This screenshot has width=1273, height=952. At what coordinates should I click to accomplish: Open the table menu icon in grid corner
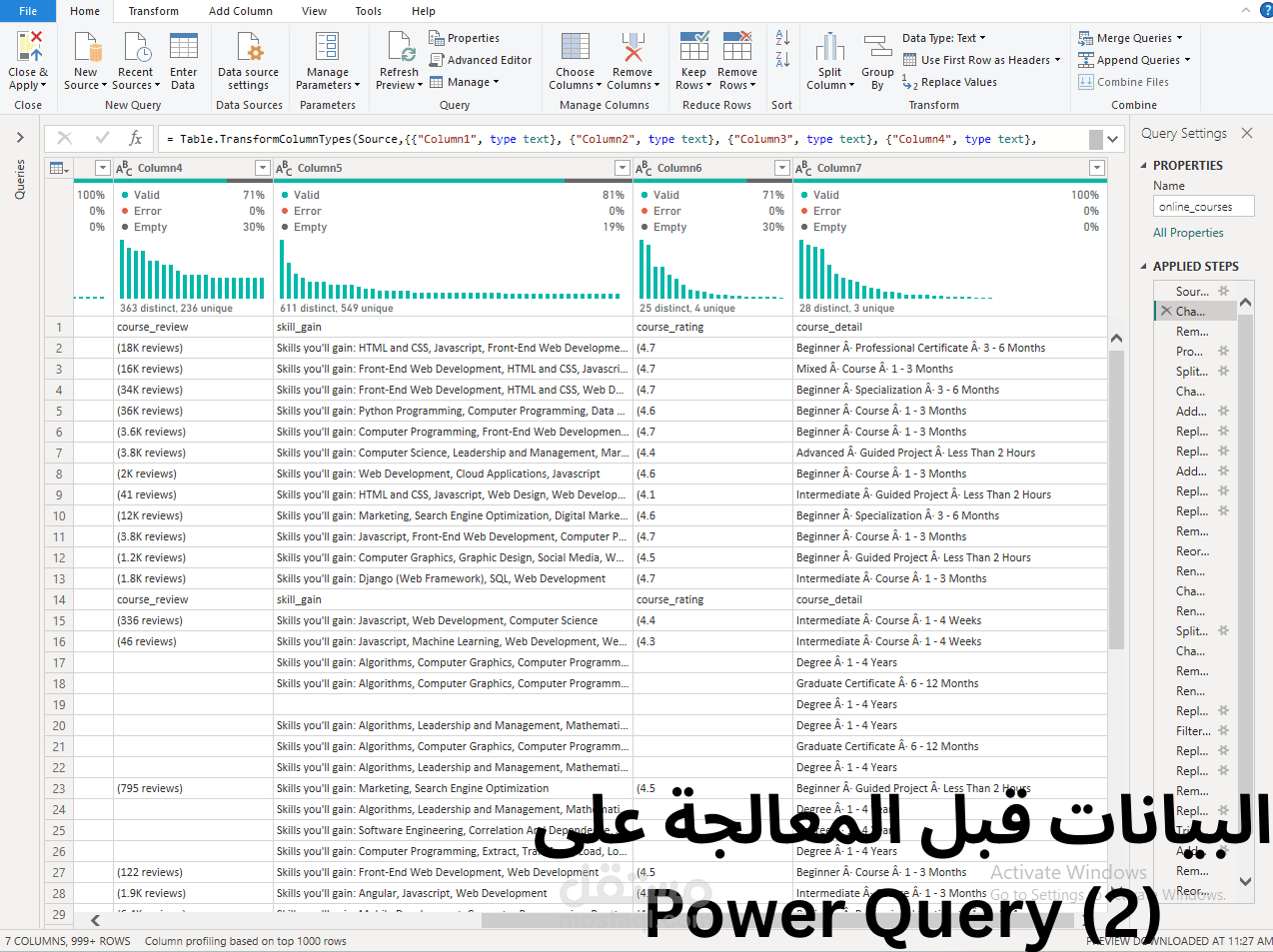[59, 168]
